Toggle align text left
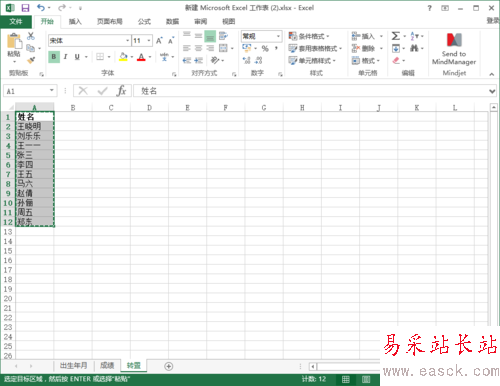The width and height of the screenshot is (500, 386). click(187, 48)
